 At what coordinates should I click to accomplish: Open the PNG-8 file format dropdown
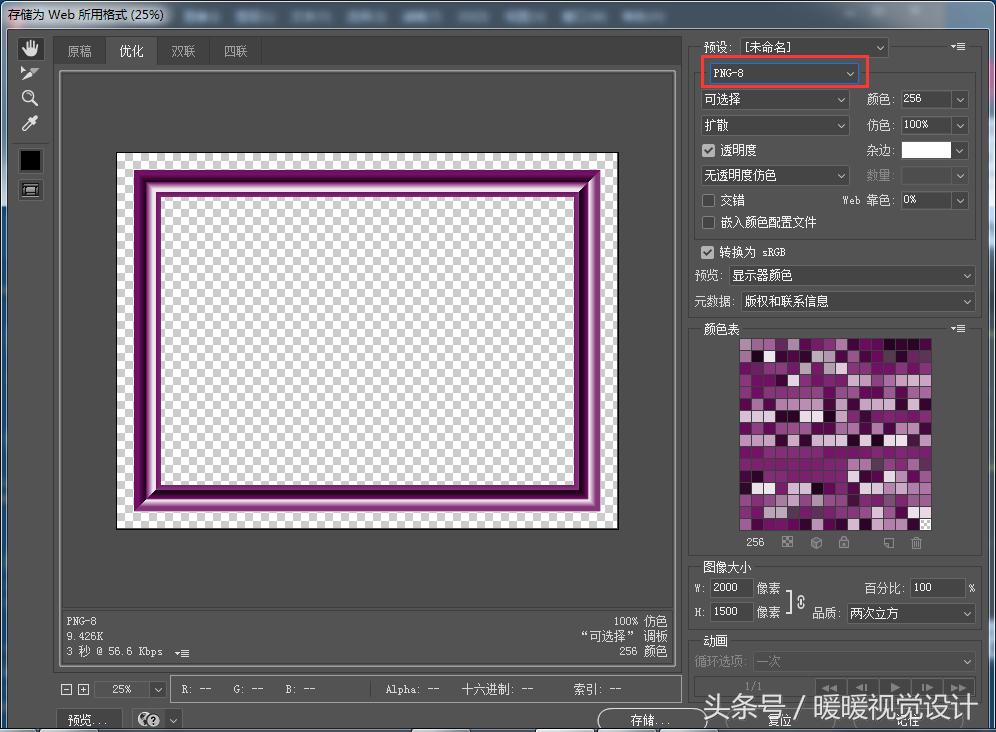pos(783,73)
